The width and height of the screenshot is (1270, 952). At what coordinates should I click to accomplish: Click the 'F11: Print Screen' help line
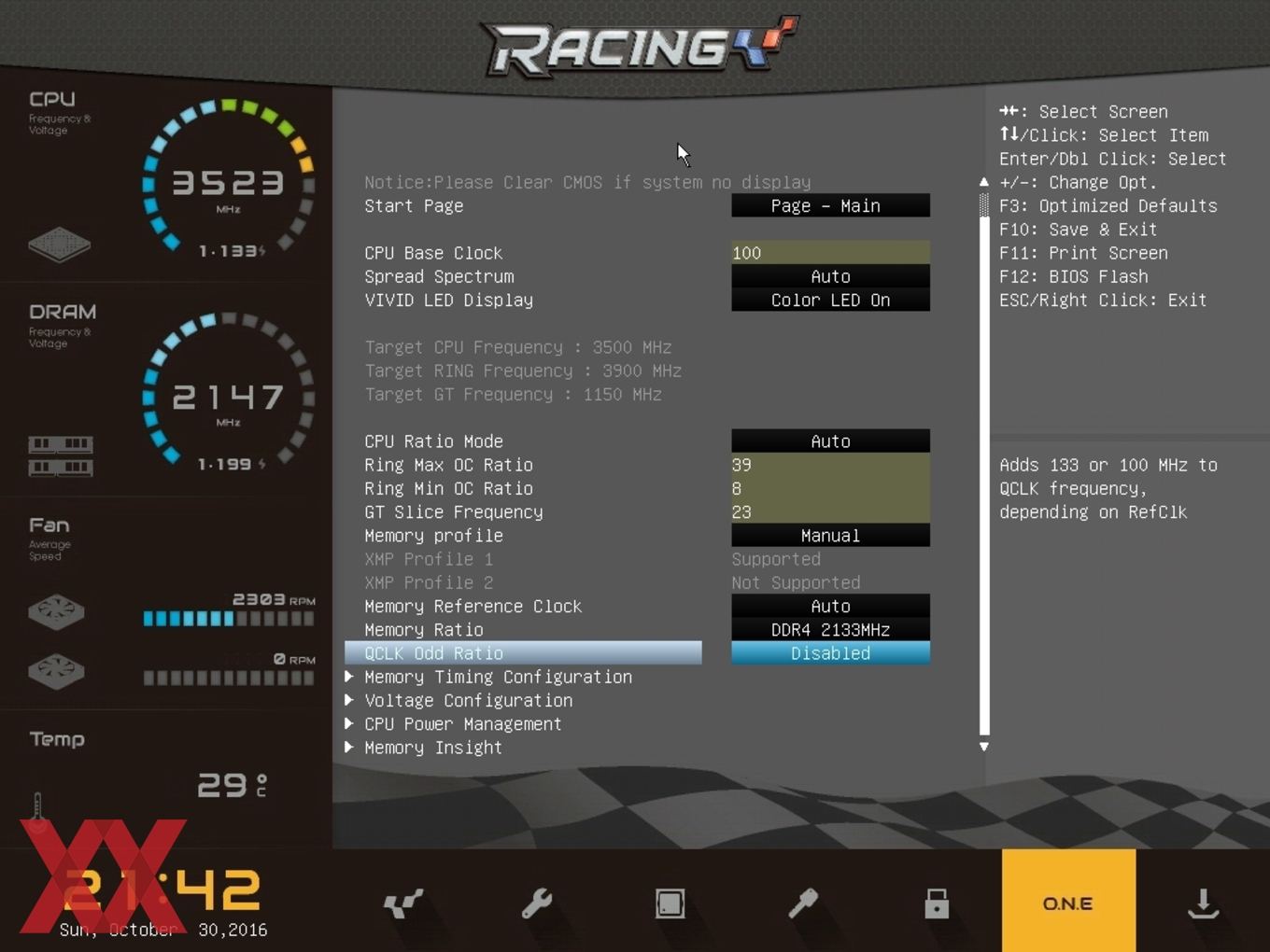(x=1083, y=253)
